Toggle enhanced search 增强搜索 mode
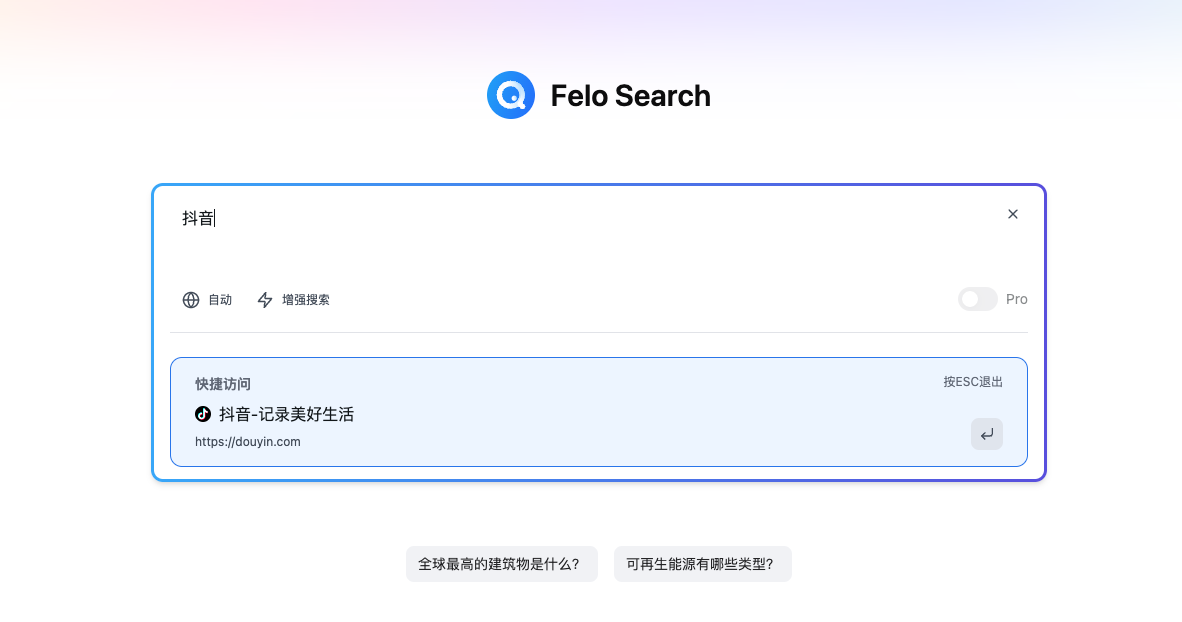 coord(293,299)
